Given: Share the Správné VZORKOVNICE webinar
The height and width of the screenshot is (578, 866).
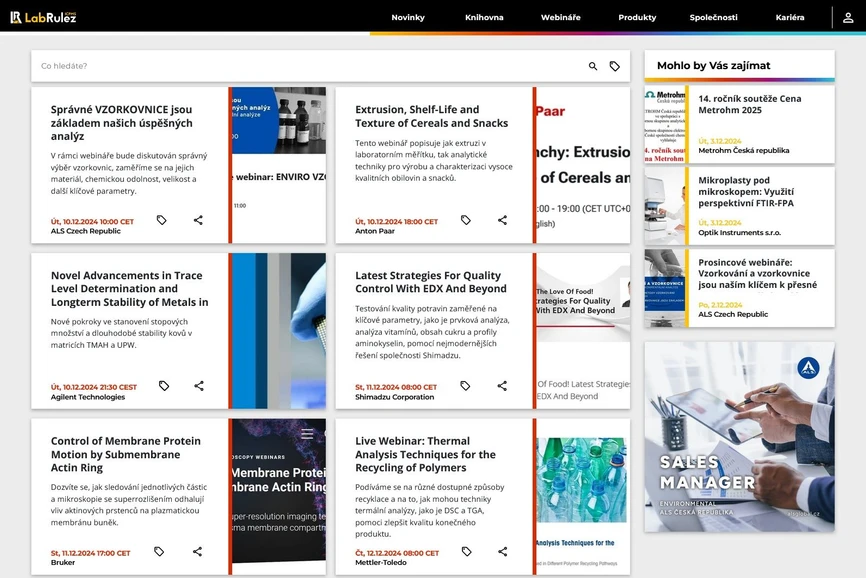Looking at the screenshot, I should (x=198, y=220).
